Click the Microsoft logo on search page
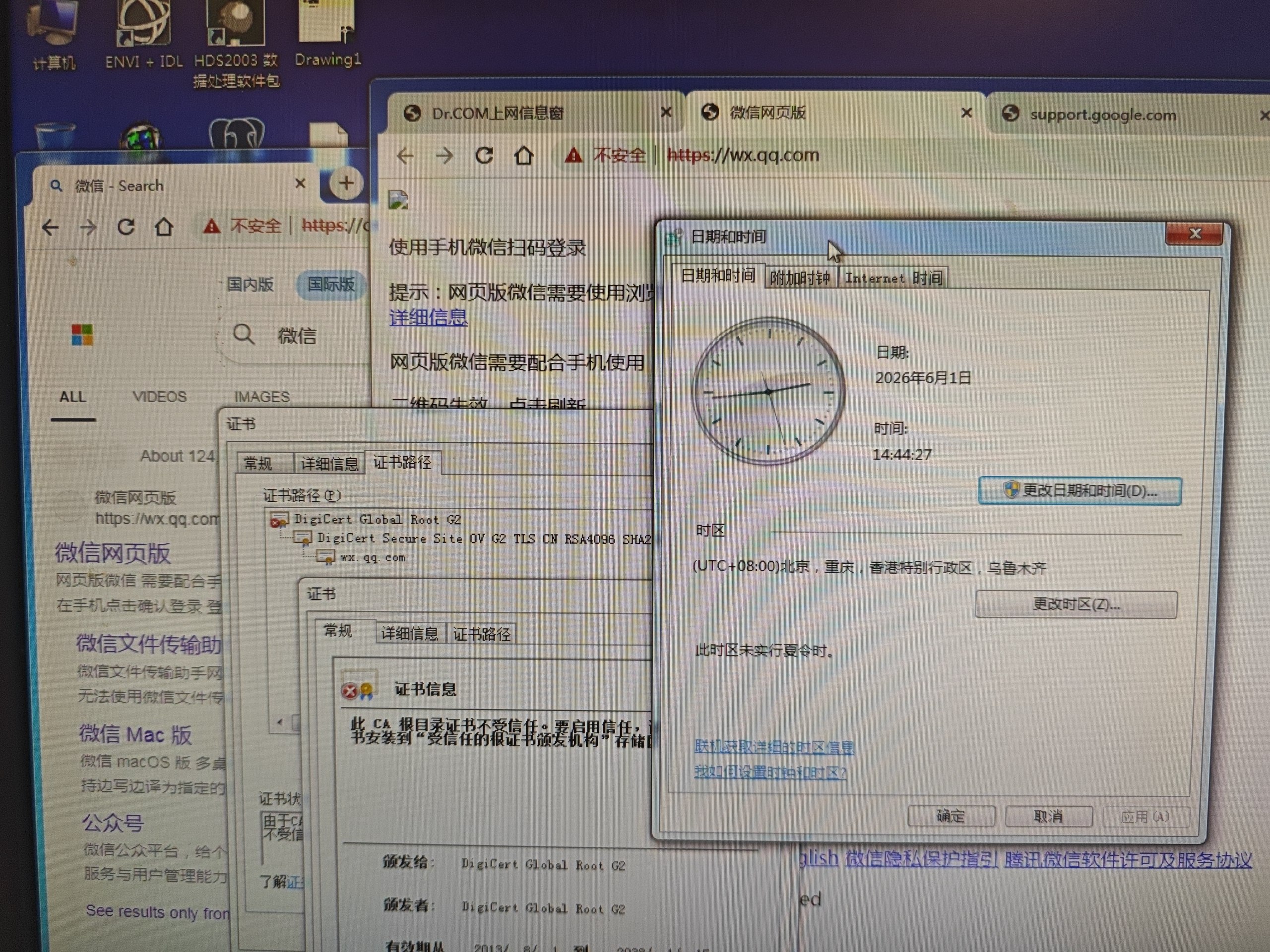Viewport: 1270px width, 952px height. click(82, 335)
